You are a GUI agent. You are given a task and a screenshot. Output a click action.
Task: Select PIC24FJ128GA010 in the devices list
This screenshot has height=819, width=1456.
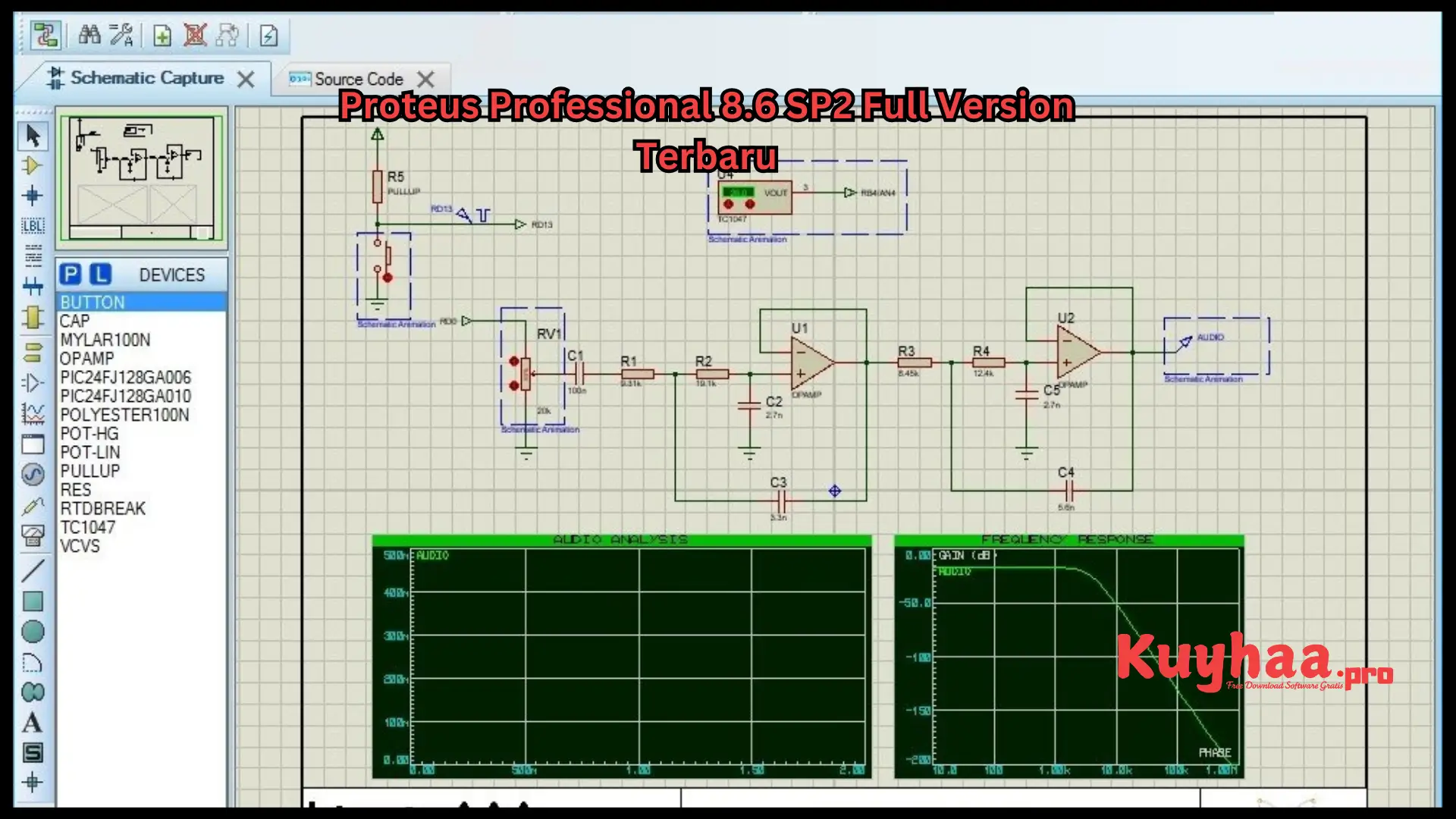click(x=142, y=396)
